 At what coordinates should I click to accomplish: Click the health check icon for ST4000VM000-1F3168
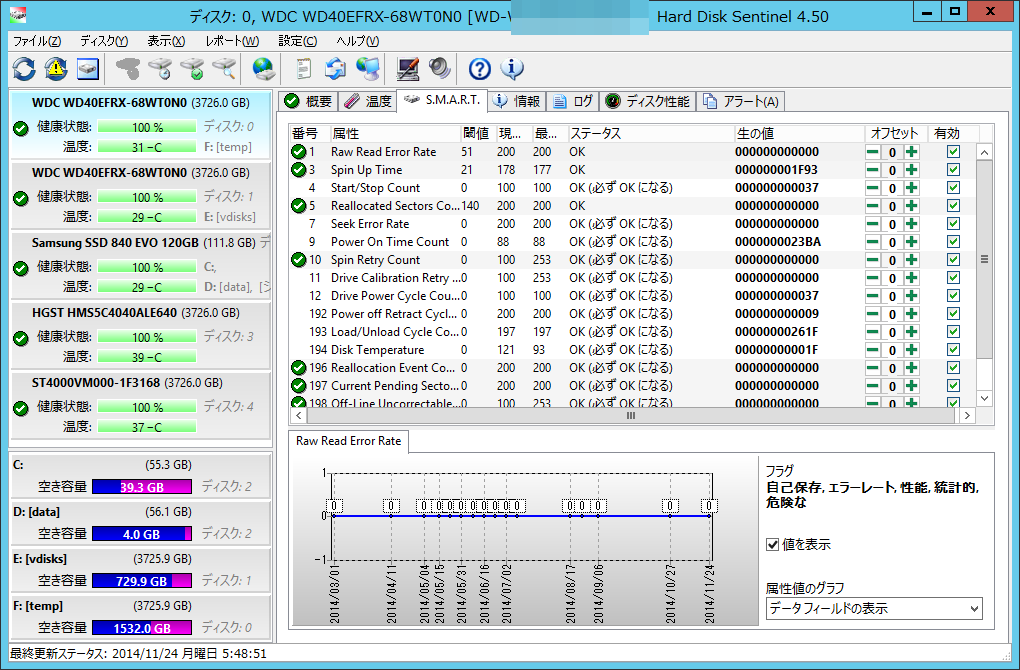click(x=21, y=409)
